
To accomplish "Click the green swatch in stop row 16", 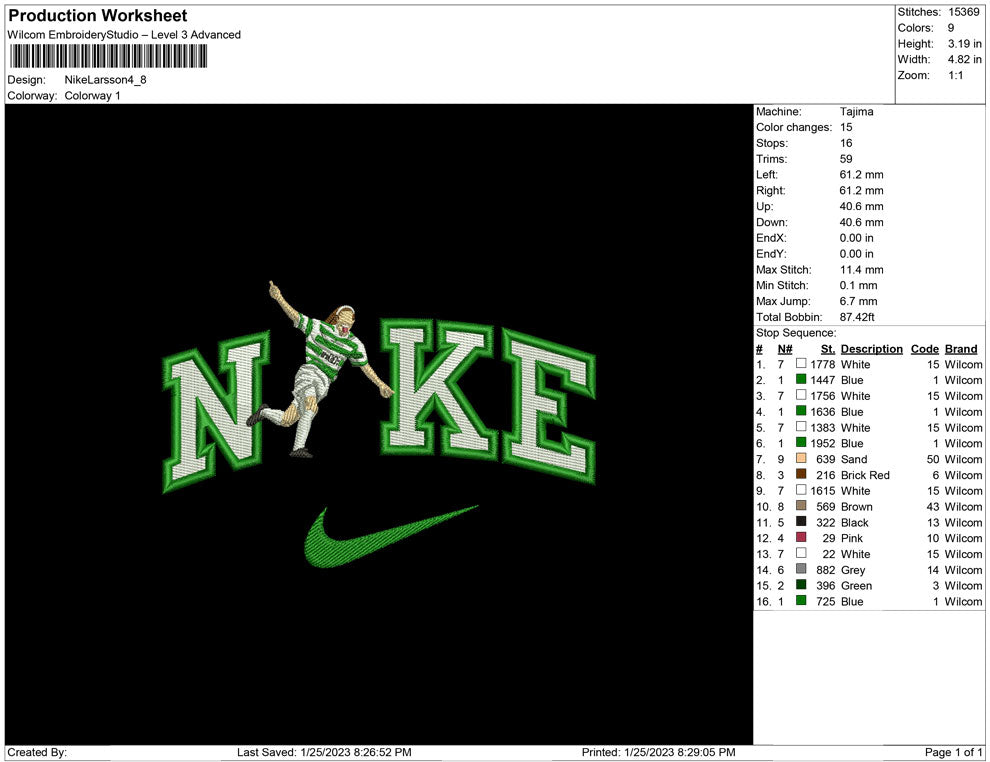I will point(801,600).
